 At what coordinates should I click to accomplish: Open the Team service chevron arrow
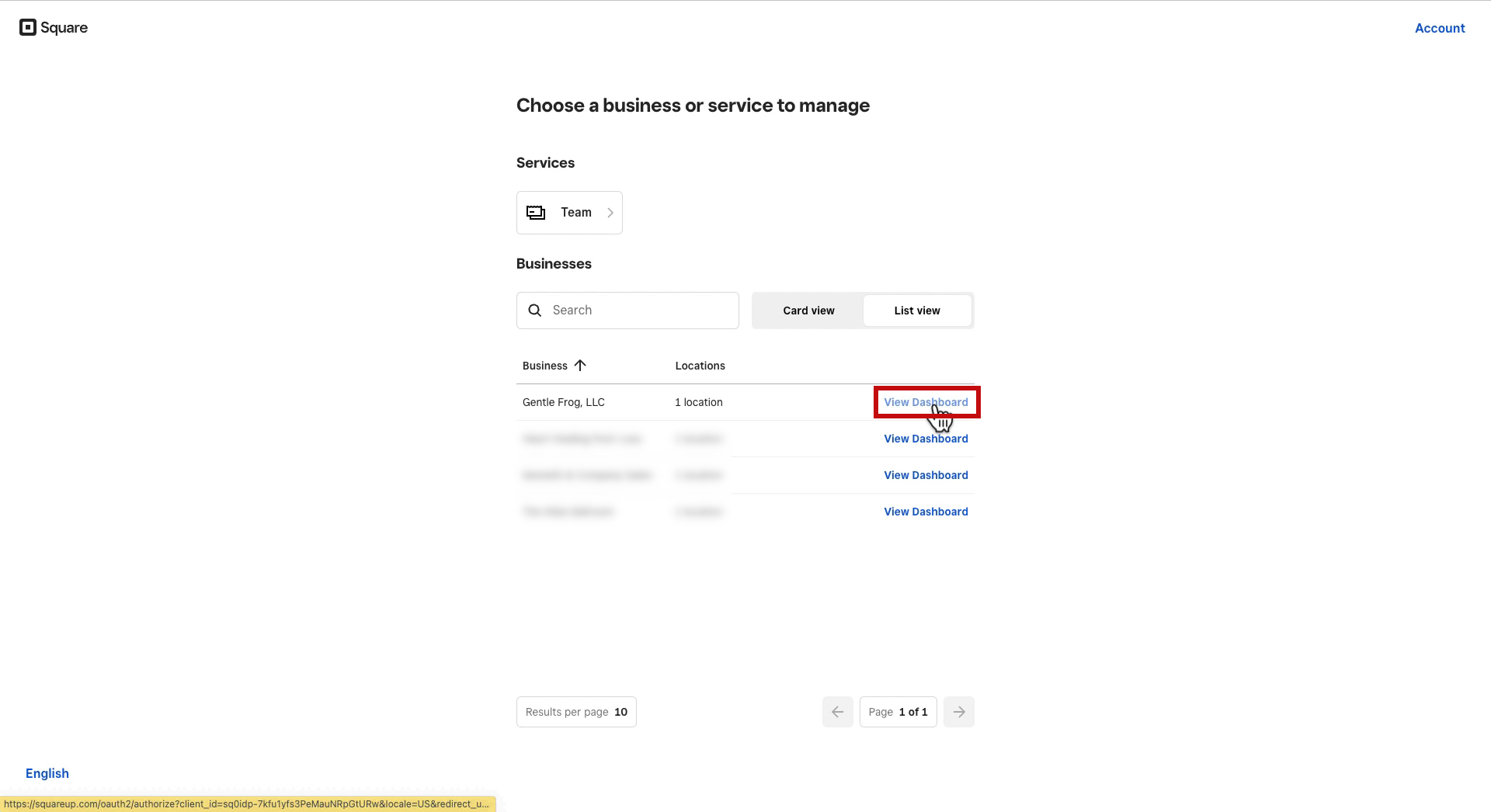click(x=610, y=213)
